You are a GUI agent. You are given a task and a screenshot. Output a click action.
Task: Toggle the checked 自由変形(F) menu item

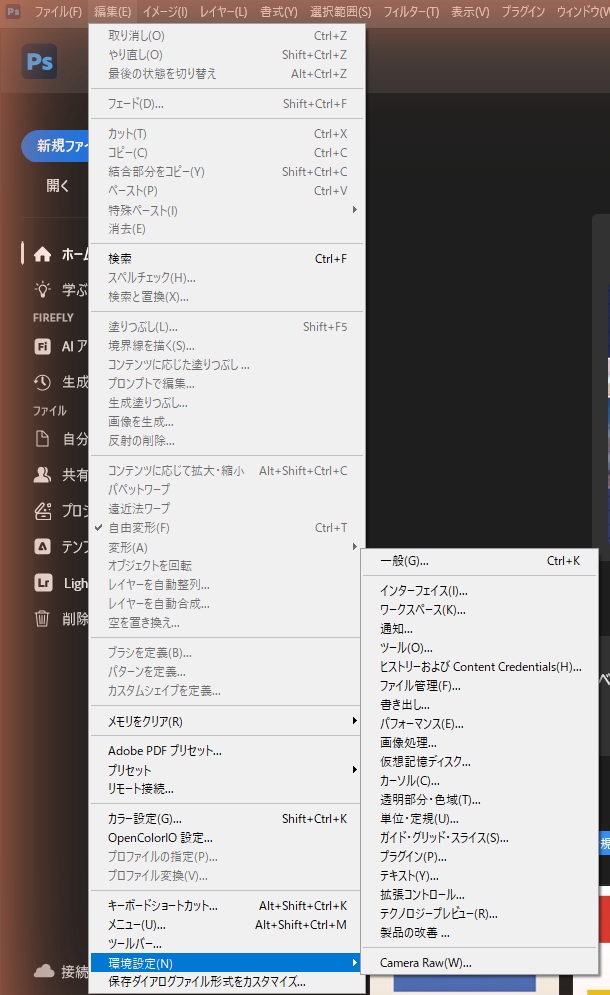227,528
